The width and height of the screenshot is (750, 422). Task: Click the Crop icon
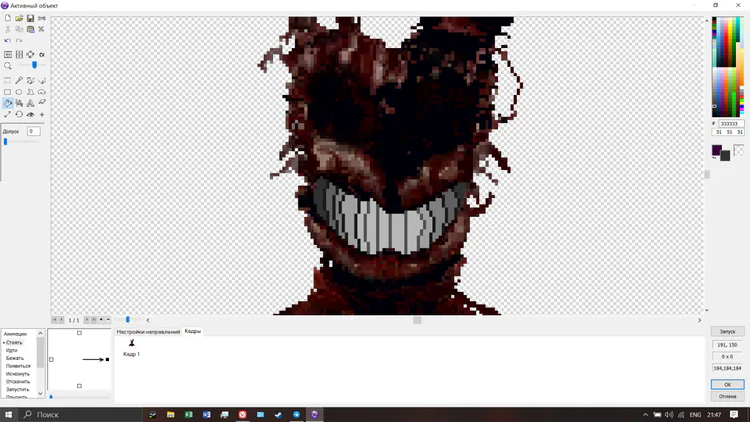click(x=30, y=55)
